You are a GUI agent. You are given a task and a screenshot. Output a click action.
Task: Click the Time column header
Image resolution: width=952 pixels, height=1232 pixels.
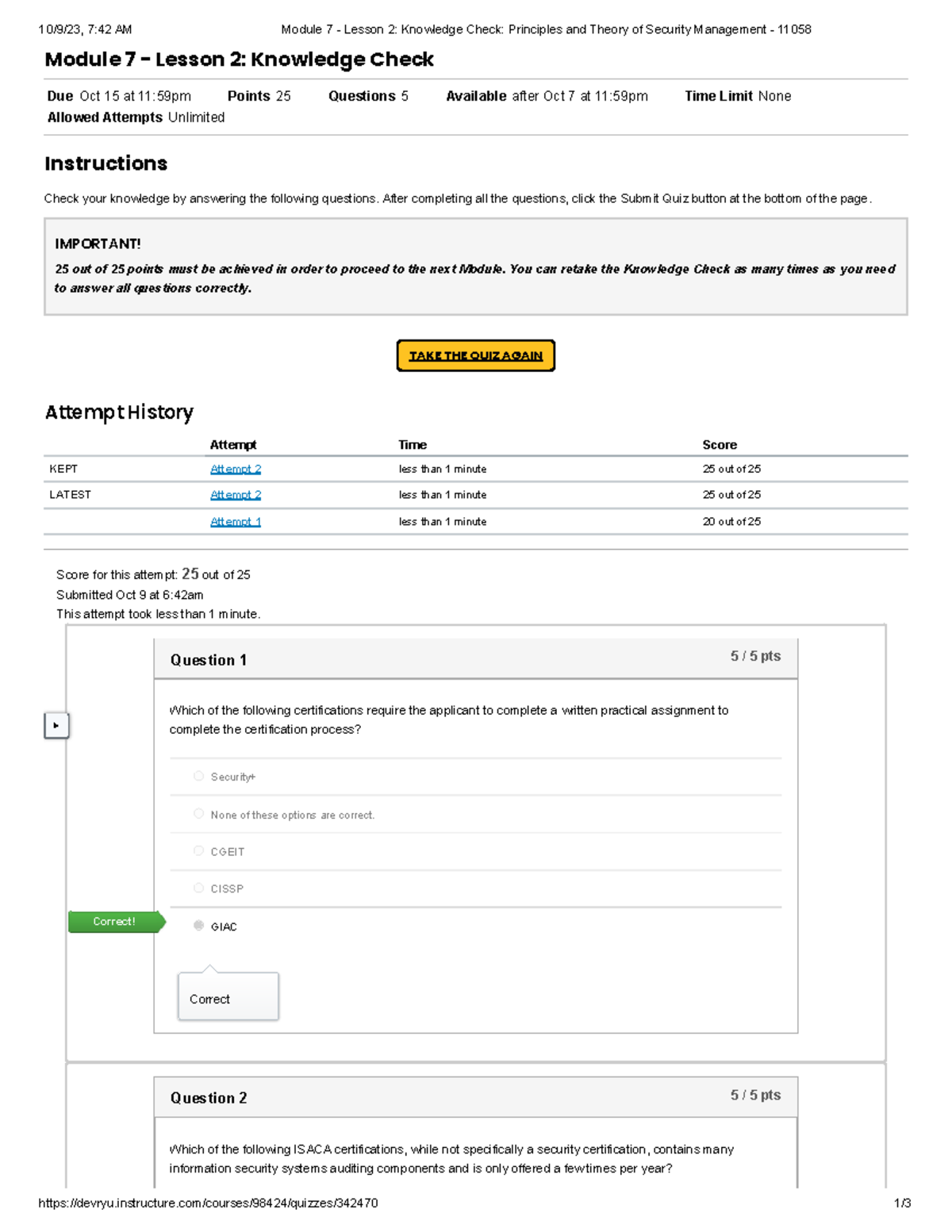(413, 445)
